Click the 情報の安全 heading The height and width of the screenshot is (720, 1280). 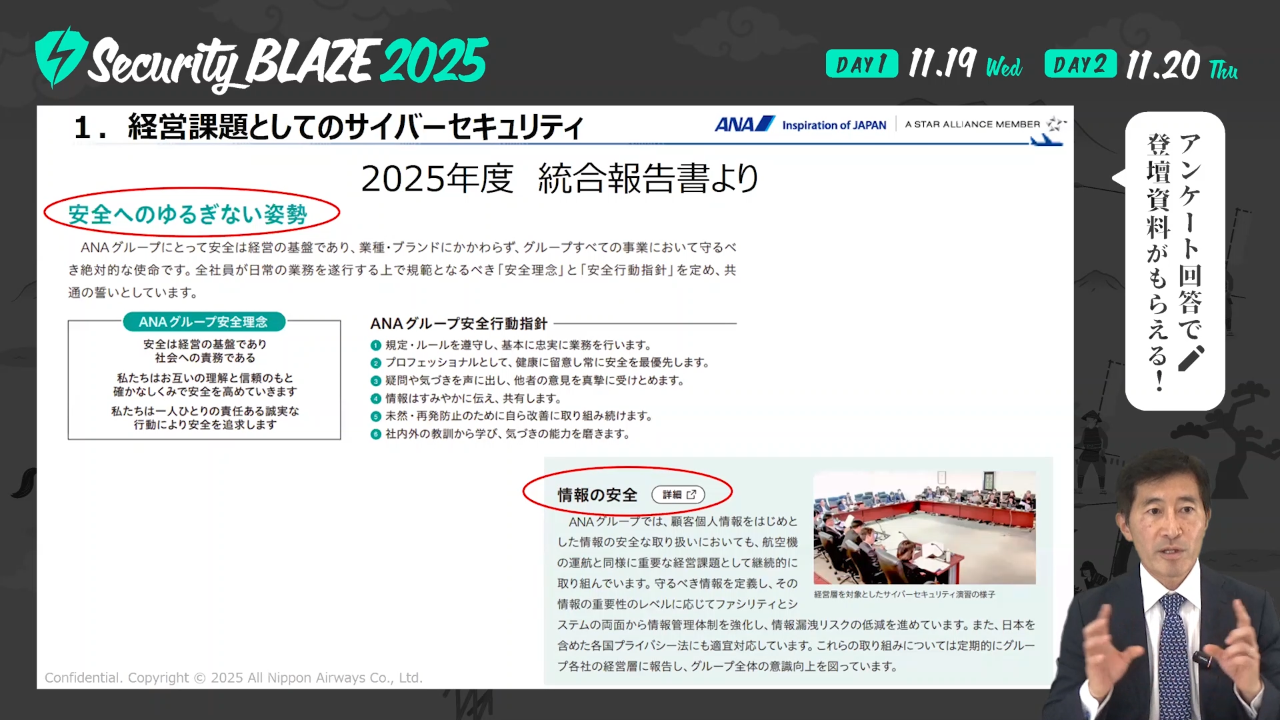coord(597,495)
